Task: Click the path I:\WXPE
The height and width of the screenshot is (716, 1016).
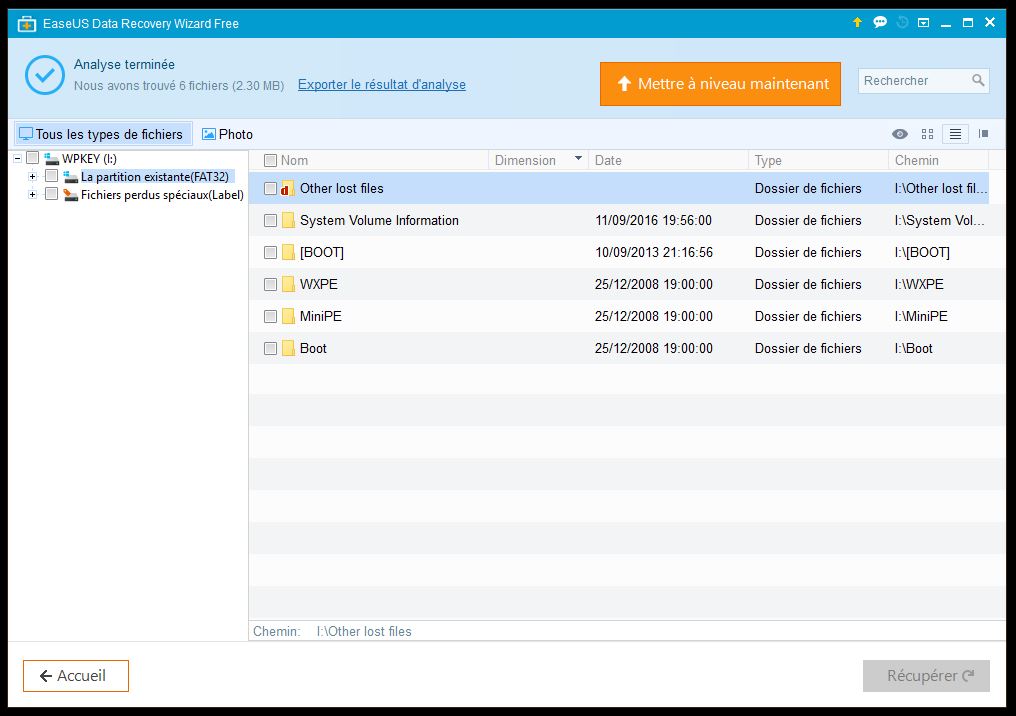Action: tap(919, 284)
